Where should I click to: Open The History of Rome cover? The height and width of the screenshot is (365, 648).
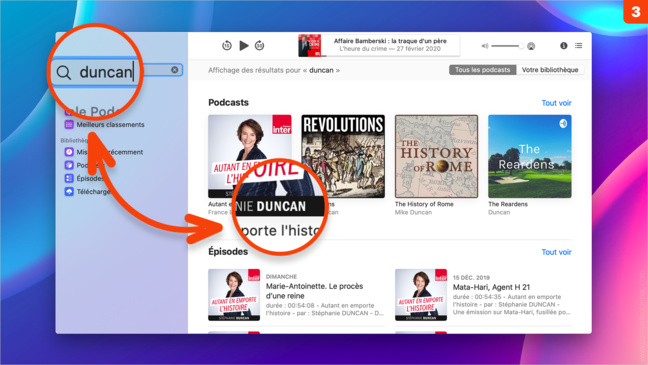point(436,156)
